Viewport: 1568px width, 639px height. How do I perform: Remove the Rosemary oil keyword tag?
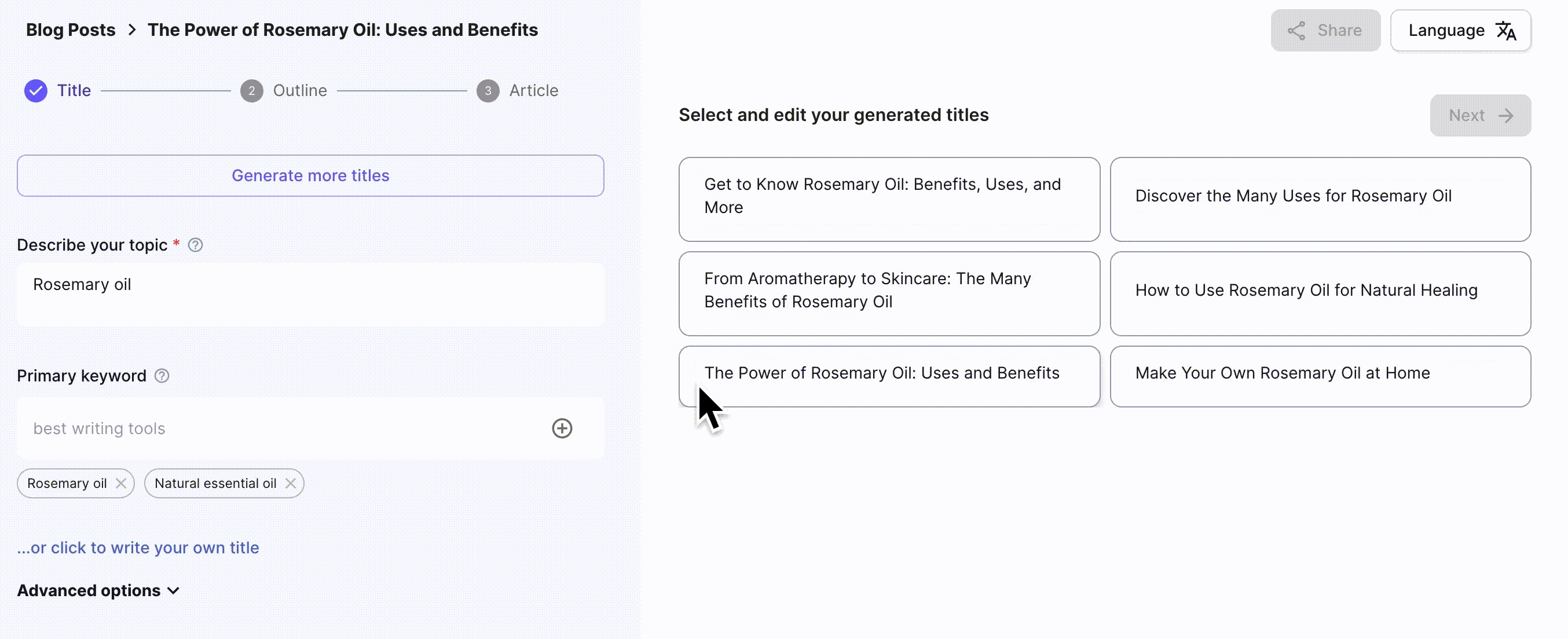121,483
